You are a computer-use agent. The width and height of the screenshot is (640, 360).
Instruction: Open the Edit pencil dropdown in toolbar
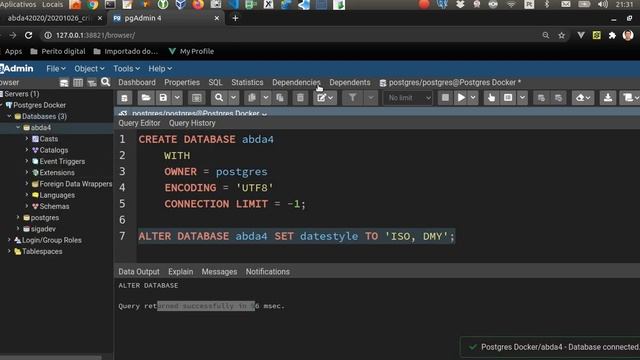point(325,98)
